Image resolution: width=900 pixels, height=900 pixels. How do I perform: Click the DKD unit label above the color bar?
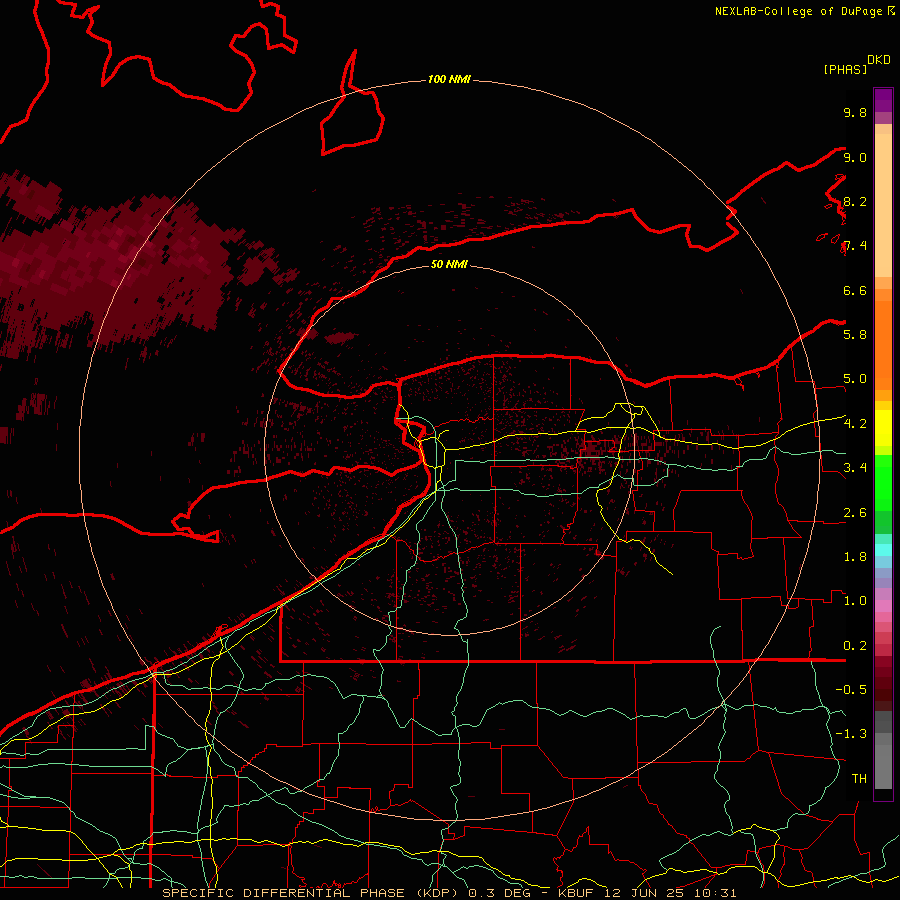pos(879,59)
